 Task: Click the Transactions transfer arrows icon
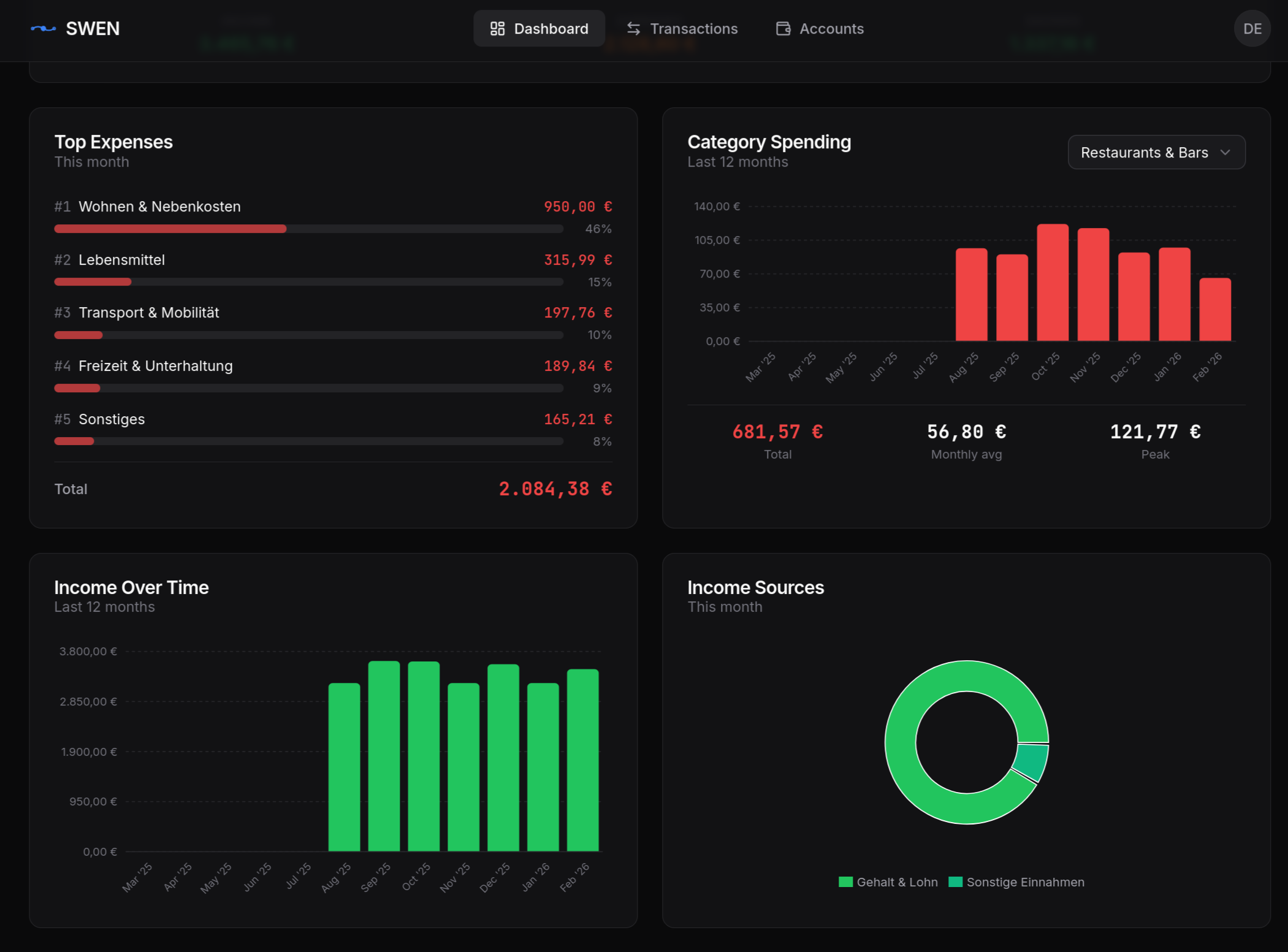tap(634, 28)
